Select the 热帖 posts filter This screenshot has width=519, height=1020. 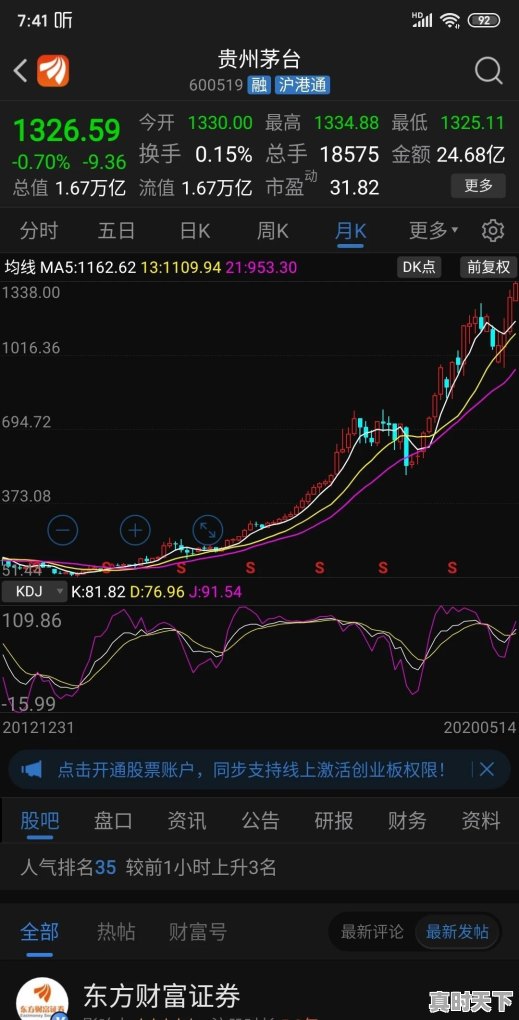pyautogui.click(x=116, y=932)
